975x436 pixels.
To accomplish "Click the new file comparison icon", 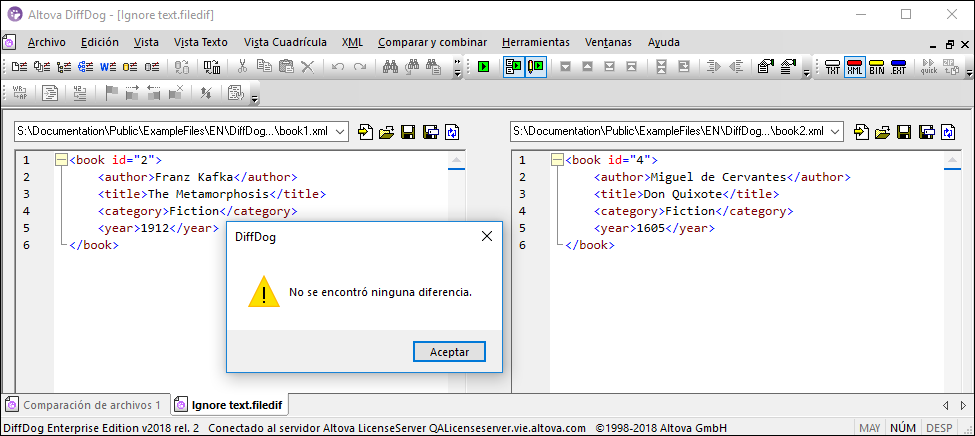I will (x=20, y=67).
